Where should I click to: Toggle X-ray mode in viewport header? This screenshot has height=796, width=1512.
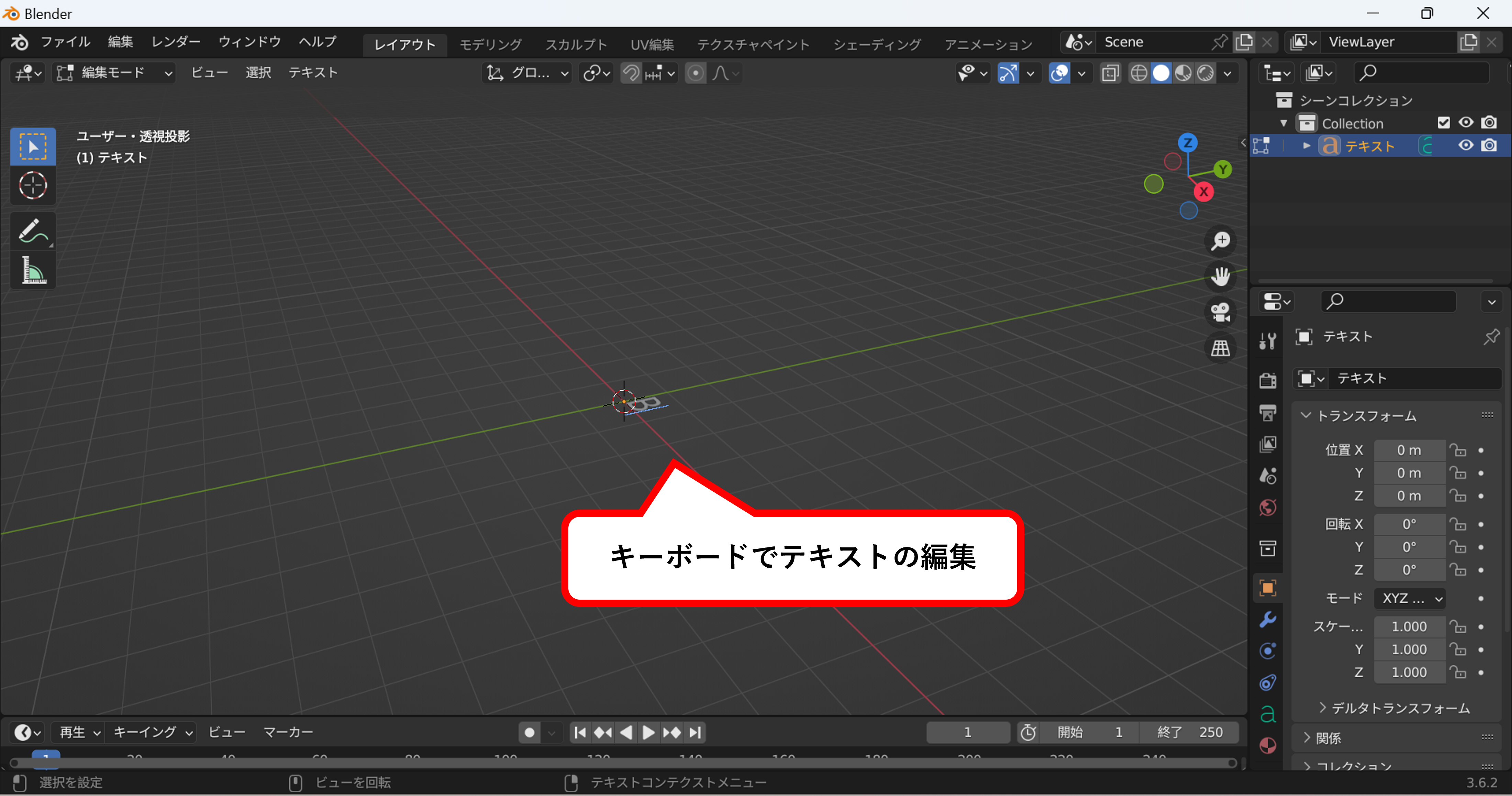click(x=1110, y=73)
